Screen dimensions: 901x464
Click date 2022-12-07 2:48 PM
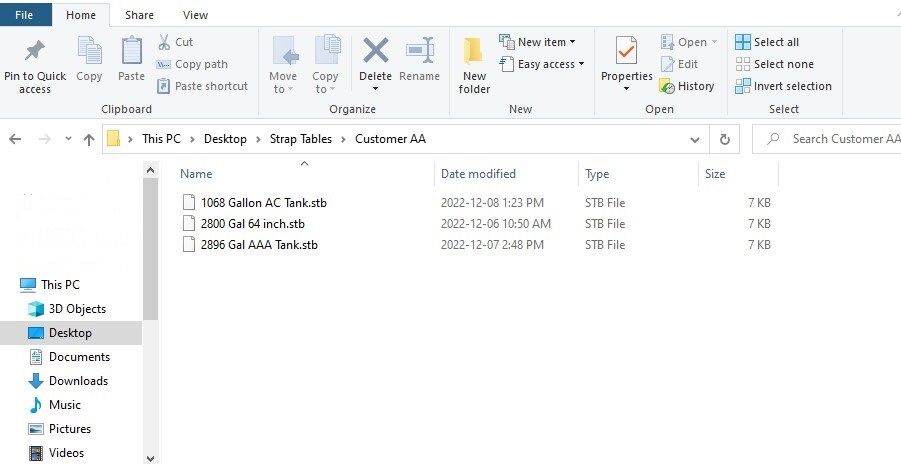492,245
